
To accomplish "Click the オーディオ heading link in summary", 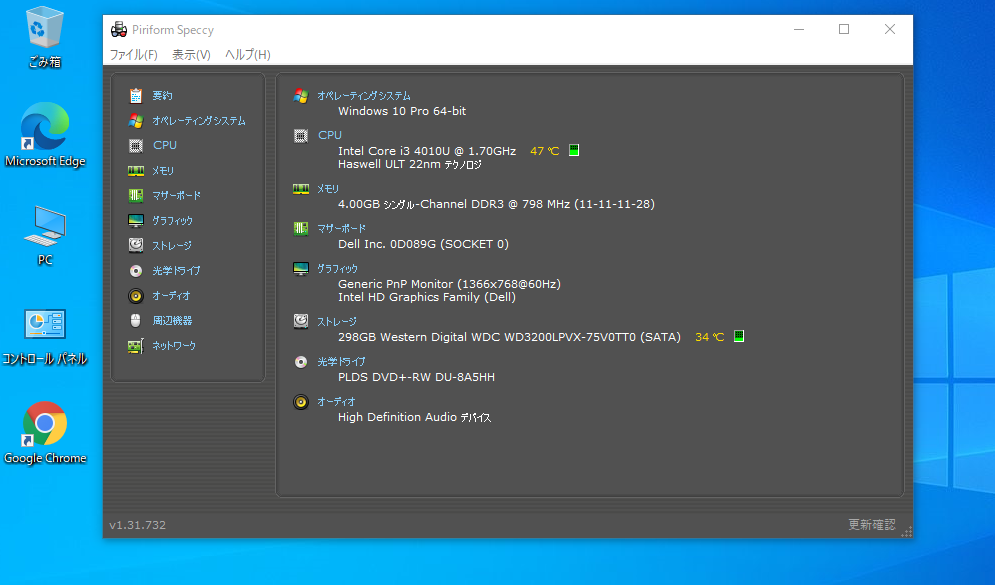I will [336, 402].
